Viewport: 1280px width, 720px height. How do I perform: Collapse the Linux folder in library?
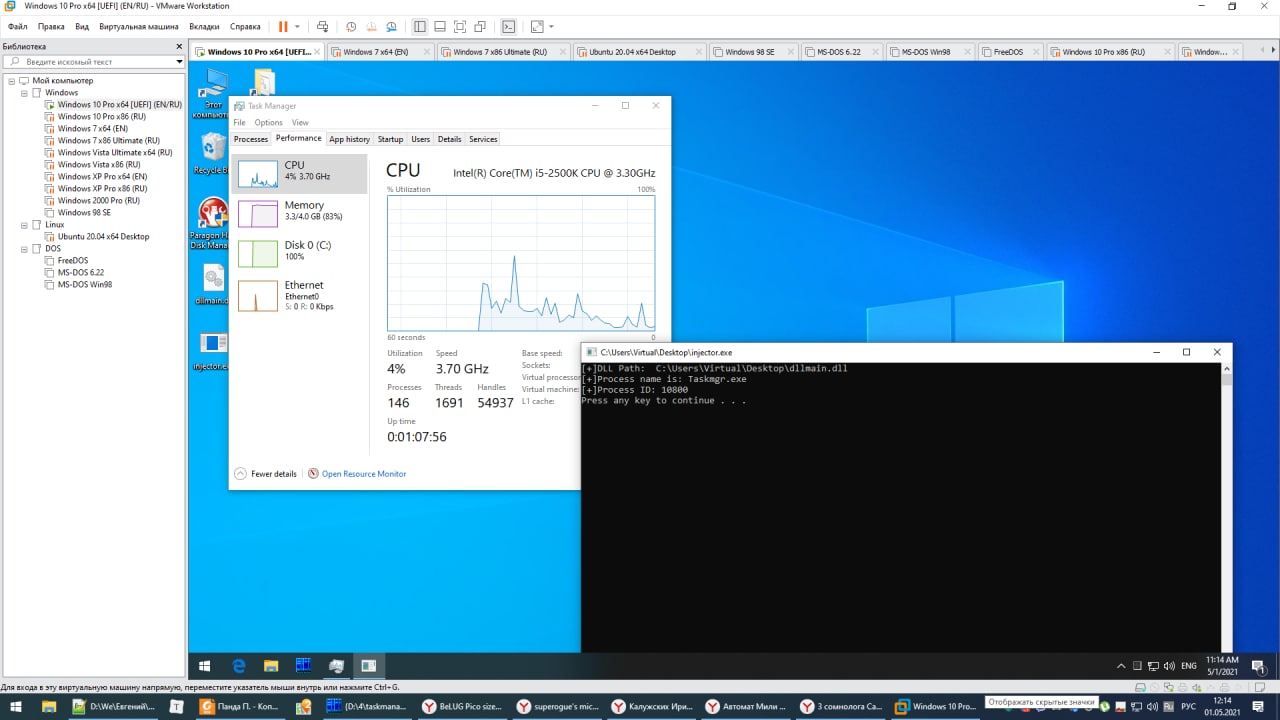click(x=24, y=224)
